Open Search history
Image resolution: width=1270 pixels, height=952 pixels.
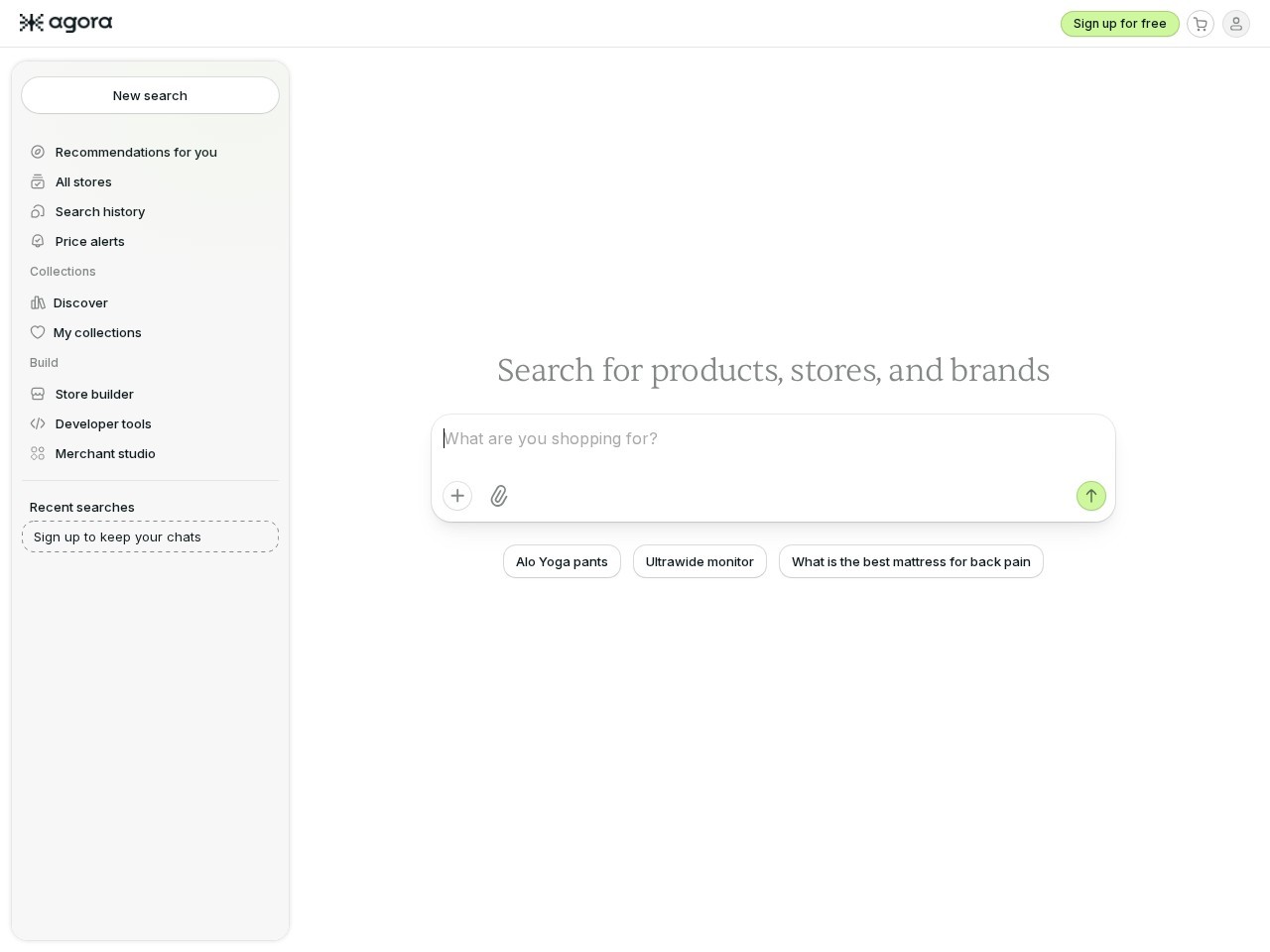tap(150, 211)
